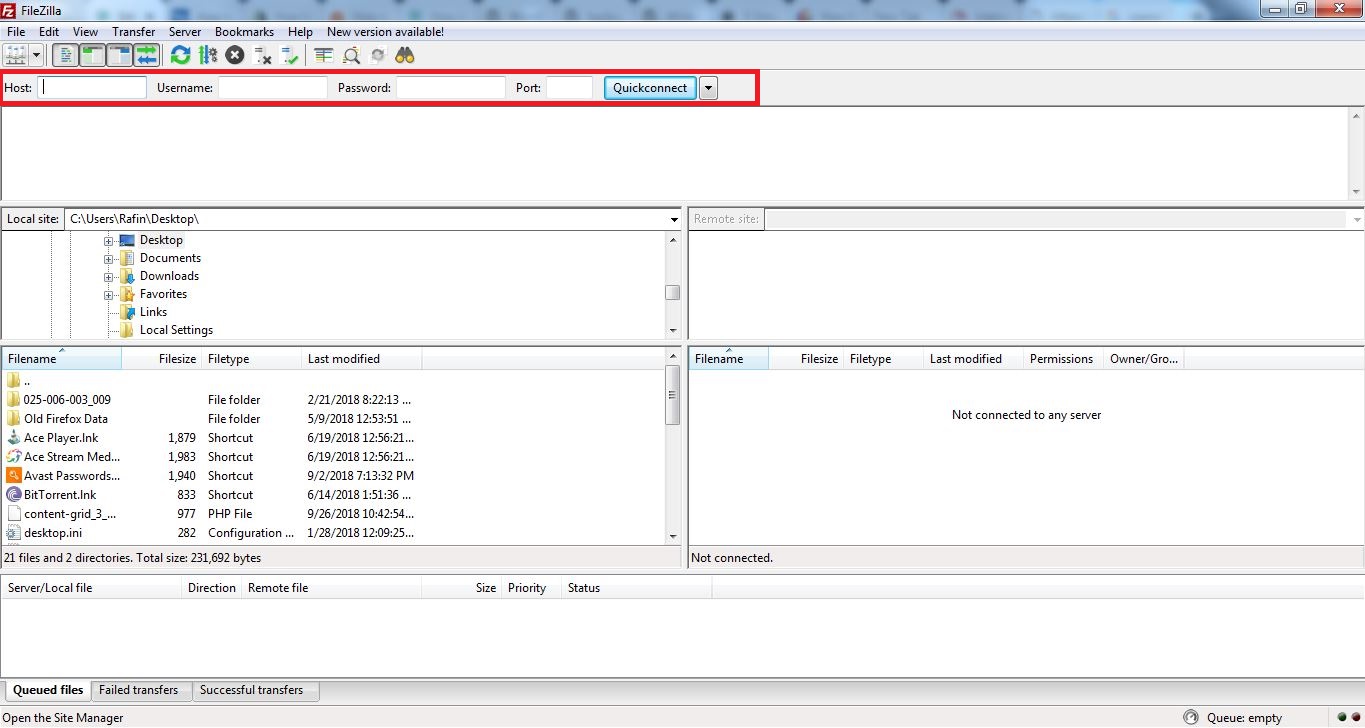Click the Disconnect from server icon

pyautogui.click(x=263, y=55)
